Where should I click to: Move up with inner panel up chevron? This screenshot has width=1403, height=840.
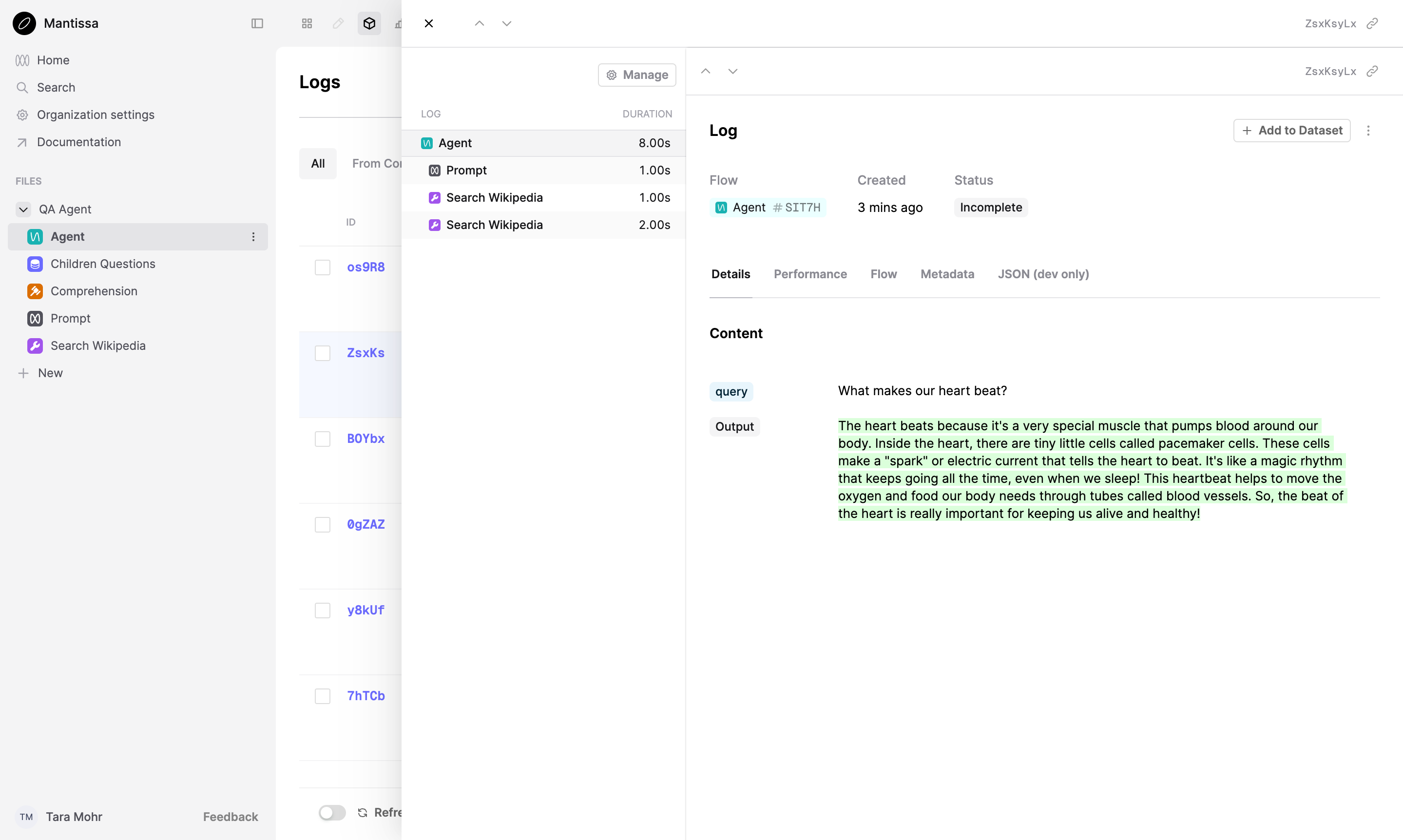(705, 71)
